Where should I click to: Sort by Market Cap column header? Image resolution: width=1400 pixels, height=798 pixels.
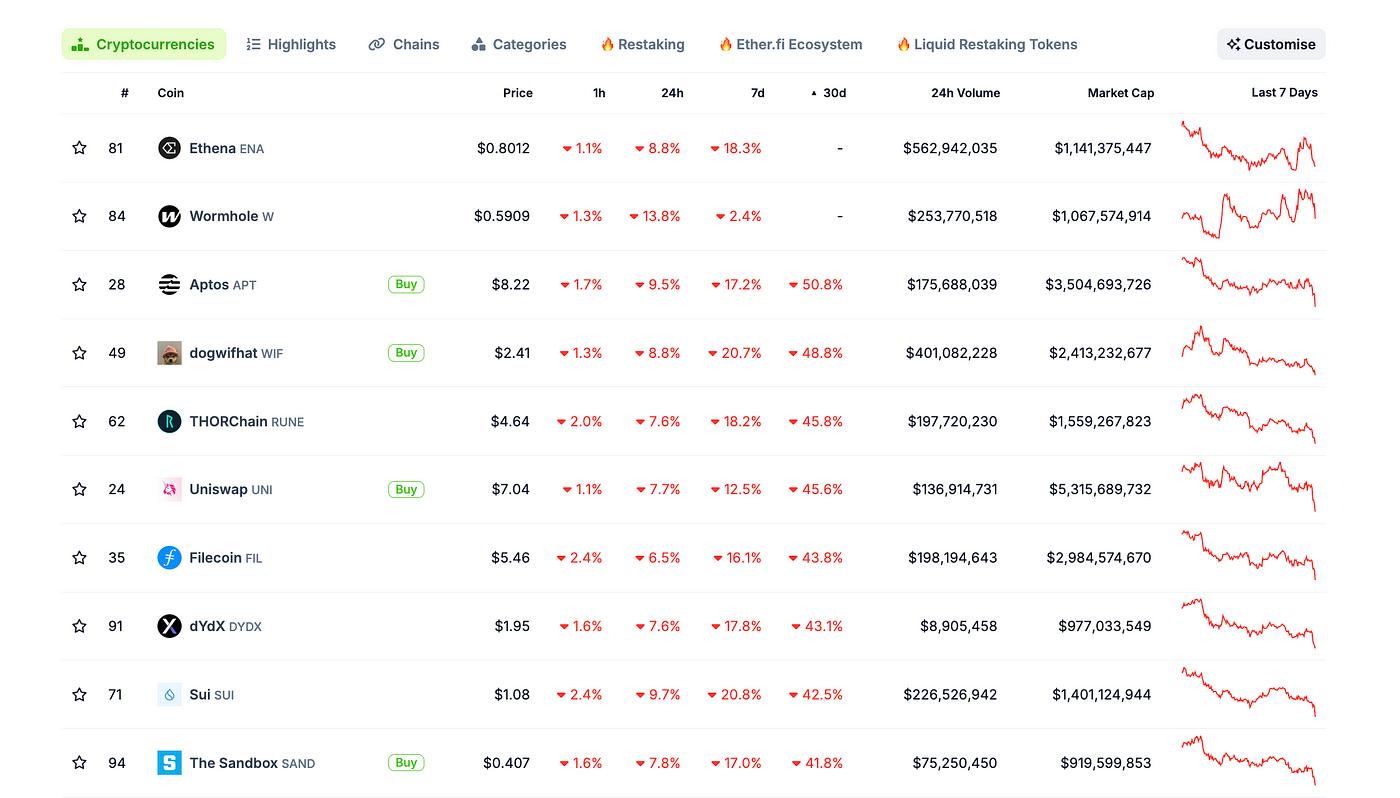point(1120,93)
